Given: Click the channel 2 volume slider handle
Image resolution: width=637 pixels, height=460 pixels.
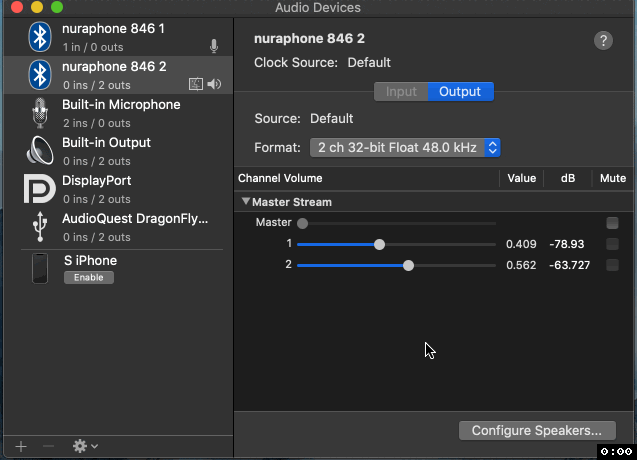Looking at the screenshot, I should 408,266.
